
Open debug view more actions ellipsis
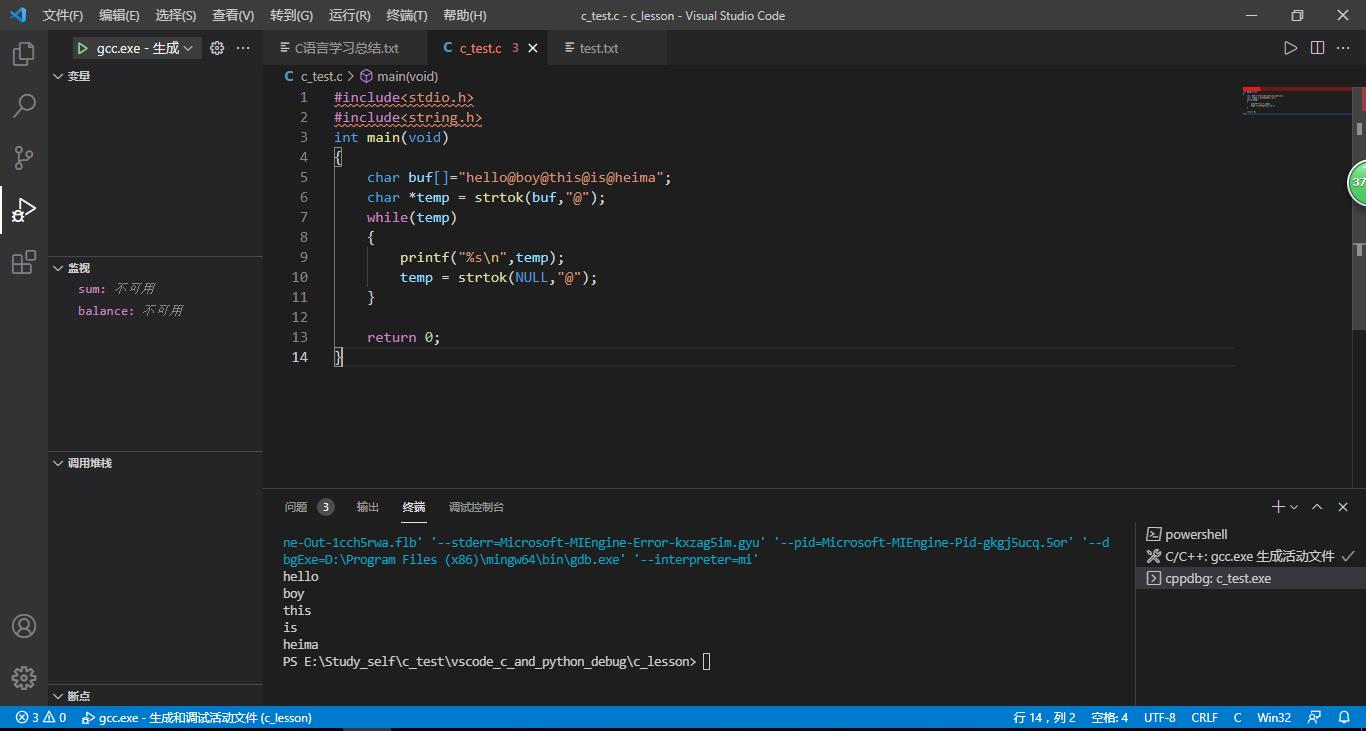point(243,48)
